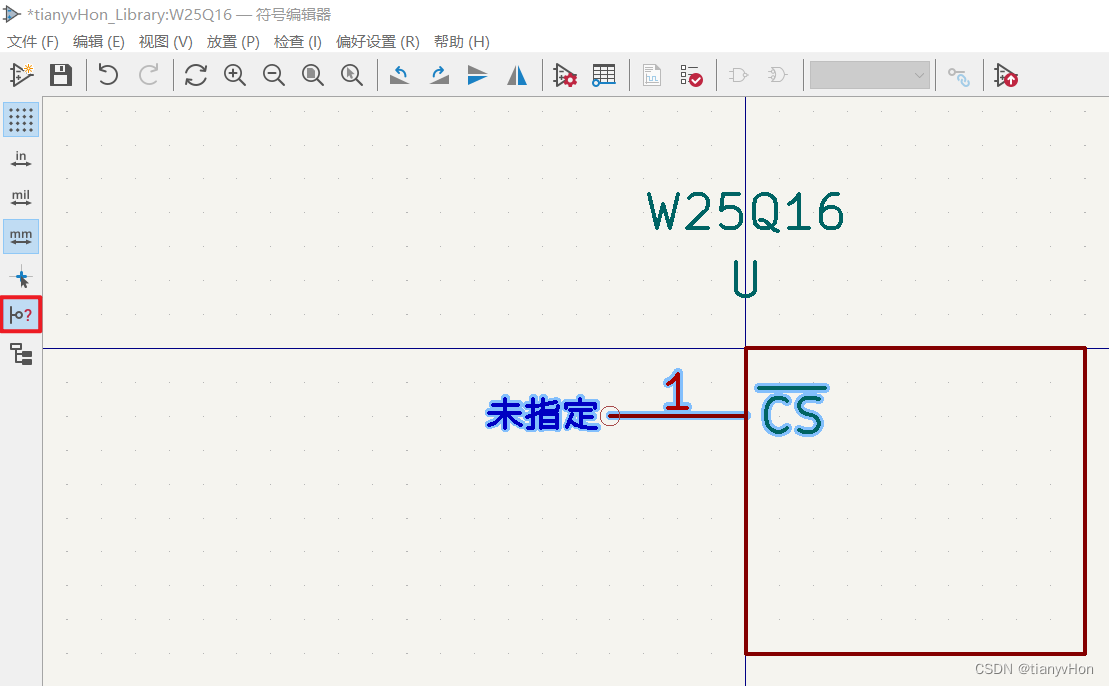Toggle pin electrical type display

(x=21, y=315)
